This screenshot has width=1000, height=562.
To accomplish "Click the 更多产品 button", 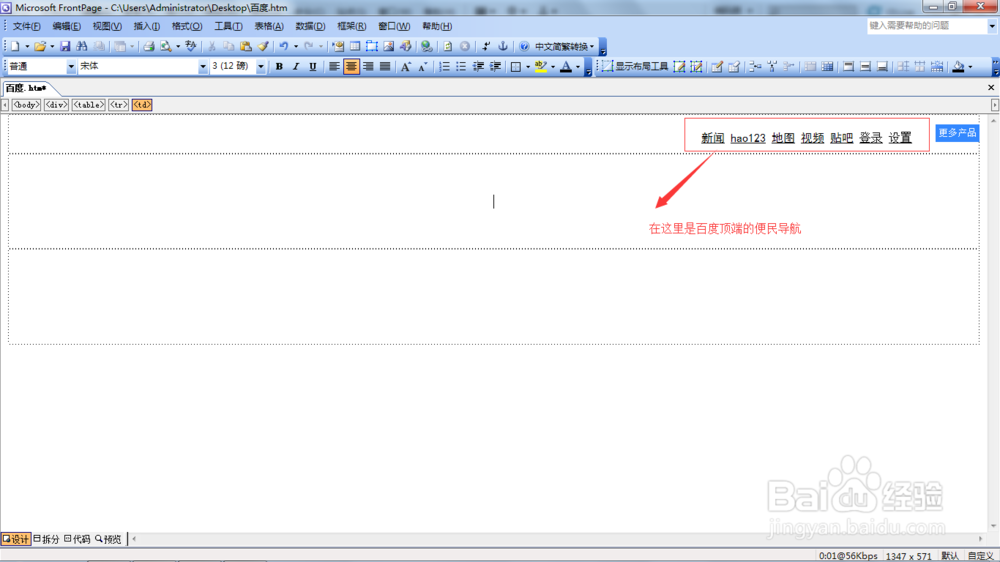I will tap(957, 133).
